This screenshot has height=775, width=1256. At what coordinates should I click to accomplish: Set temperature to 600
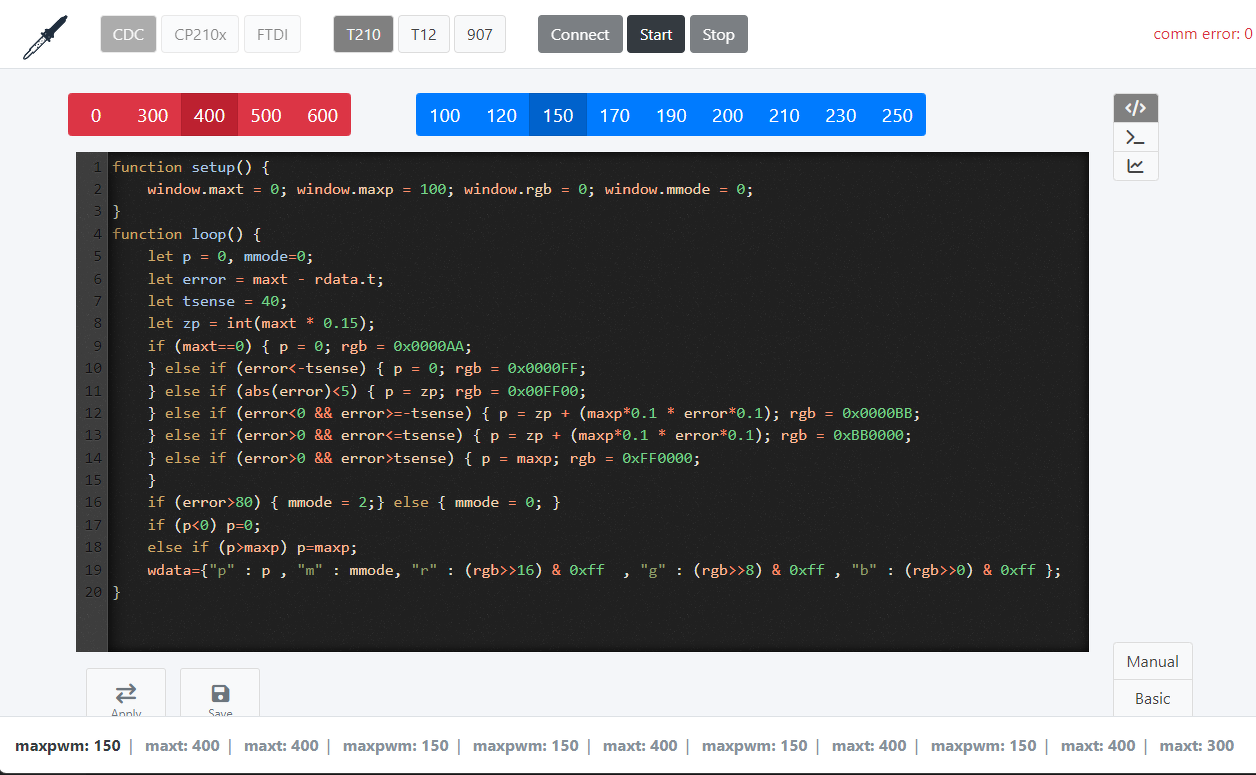pos(322,115)
